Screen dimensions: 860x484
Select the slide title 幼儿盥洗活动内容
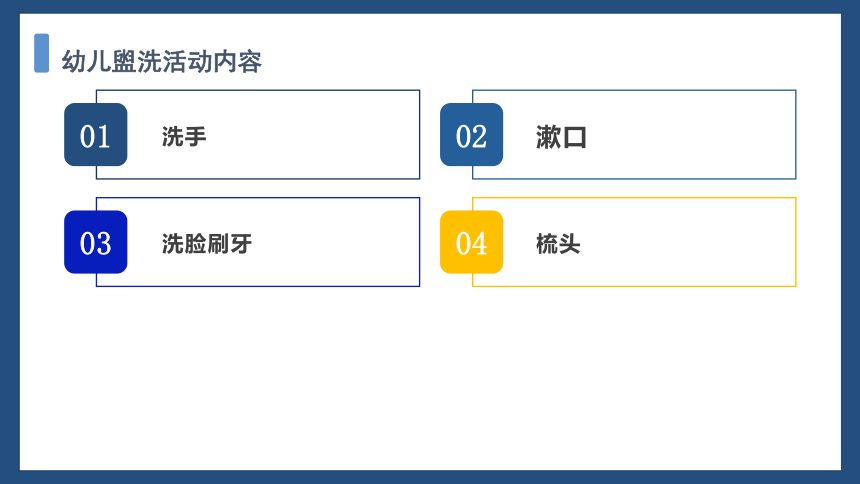(162, 61)
